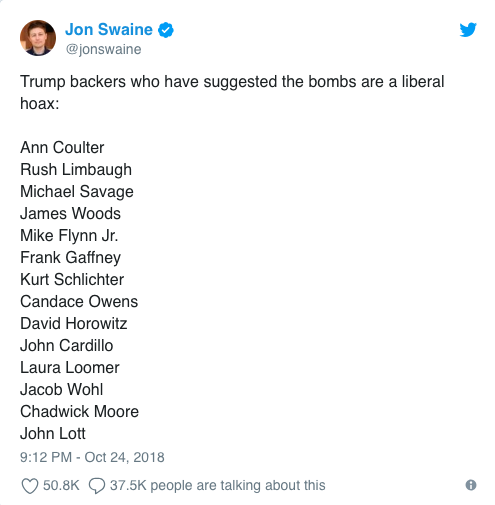Open Jon Swaine's profile photo
This screenshot has width=495, height=505.
[38, 38]
